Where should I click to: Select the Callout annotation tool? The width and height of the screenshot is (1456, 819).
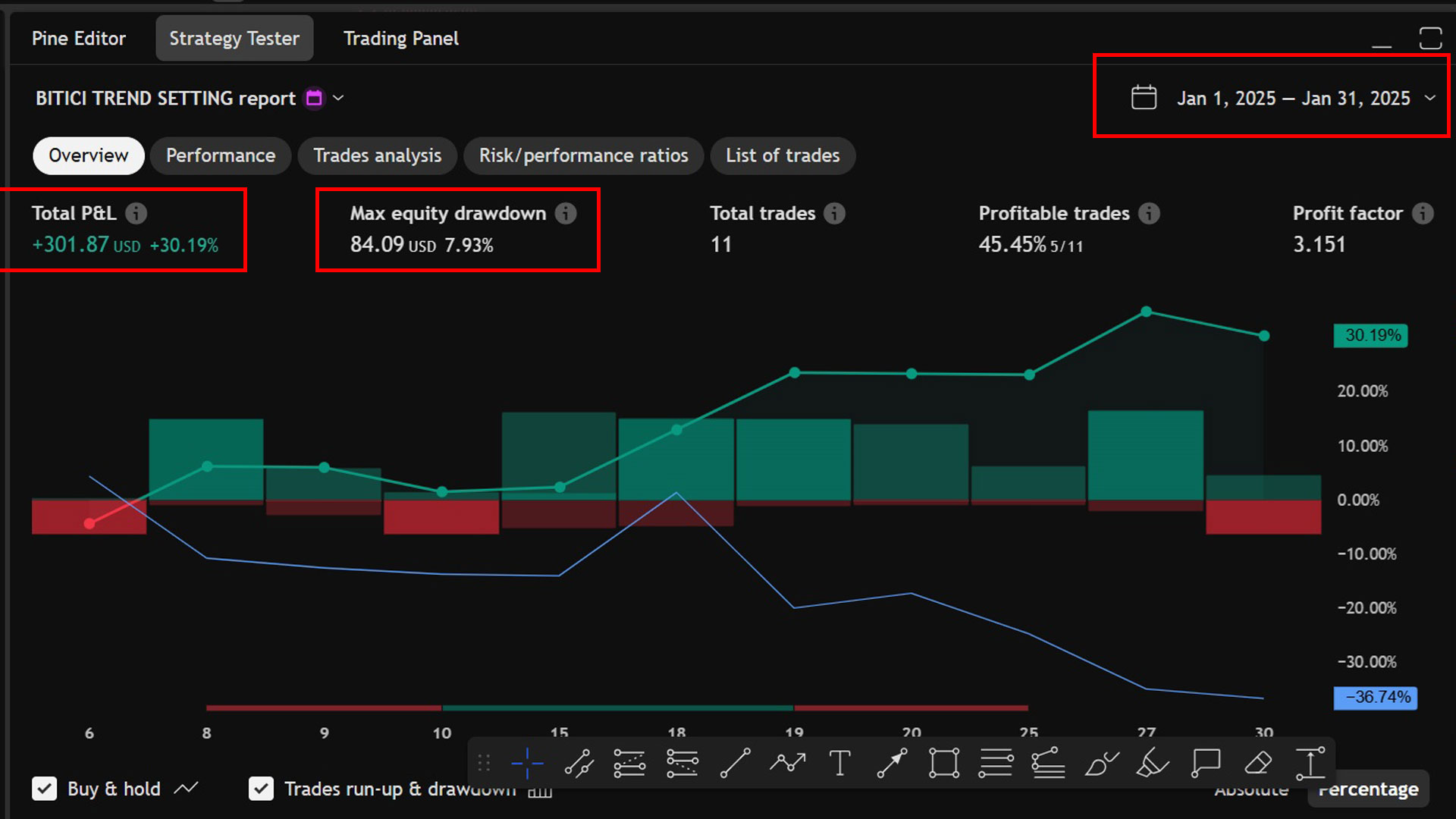point(1205,763)
